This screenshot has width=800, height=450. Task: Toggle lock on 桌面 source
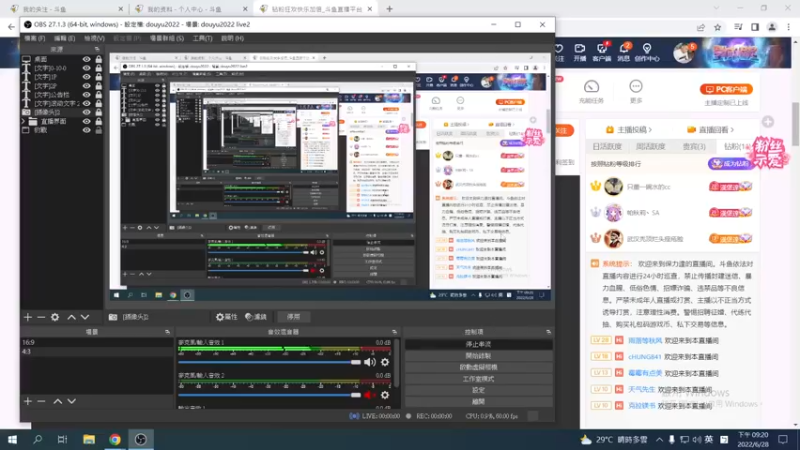point(98,59)
